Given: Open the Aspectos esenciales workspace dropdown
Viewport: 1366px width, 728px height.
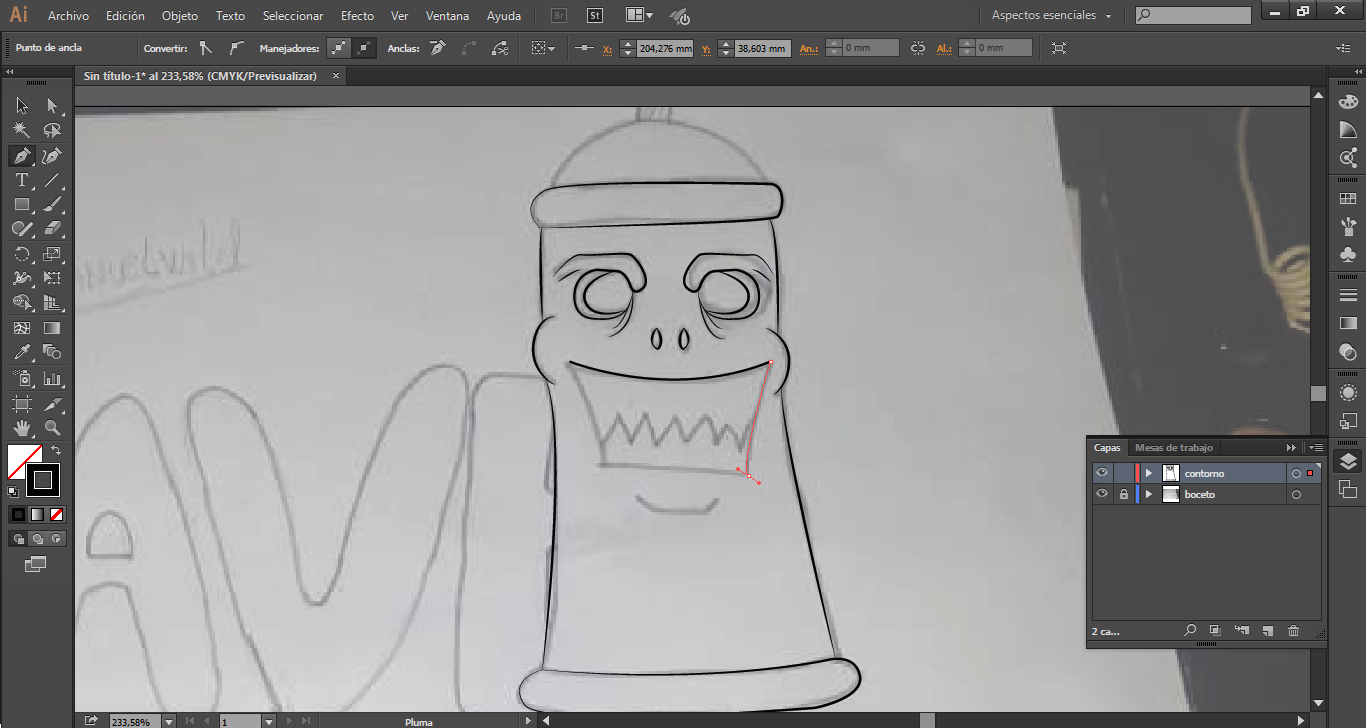Looking at the screenshot, I should point(1051,16).
